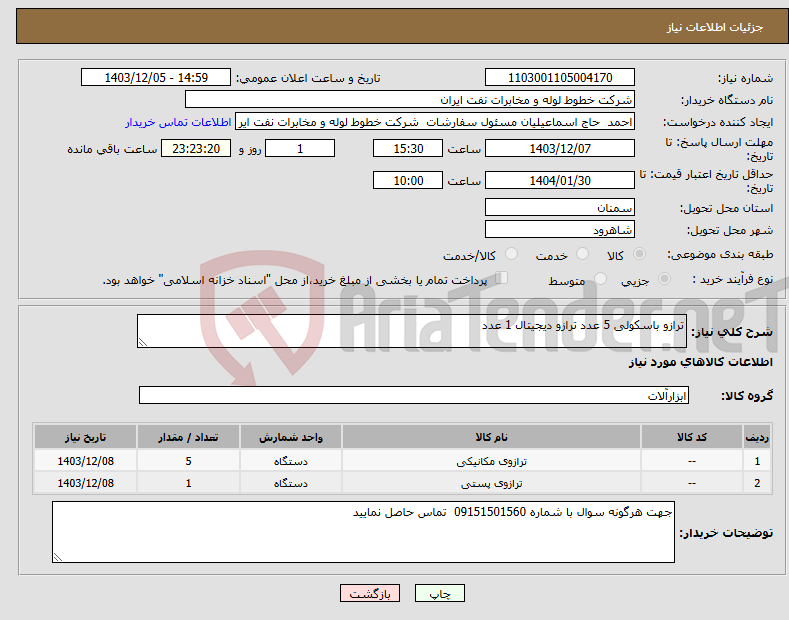789x620 pixels.
Task: Select the خدمت radio button
Action: (x=582, y=254)
